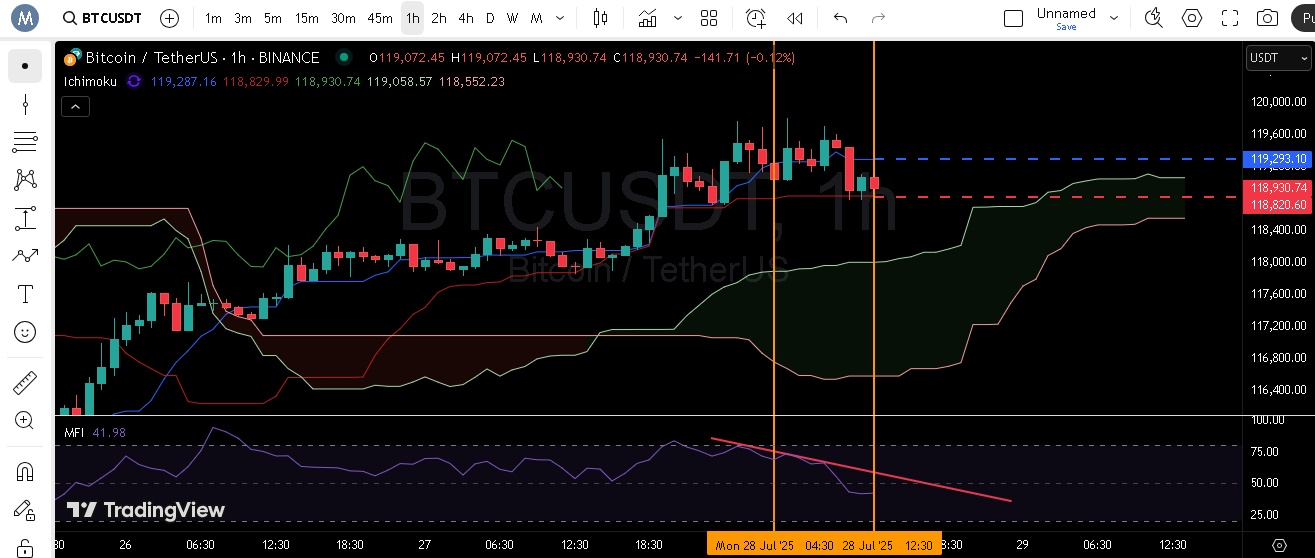This screenshot has width=1315, height=558.
Task: Click the Publish button
Action: [1303, 18]
